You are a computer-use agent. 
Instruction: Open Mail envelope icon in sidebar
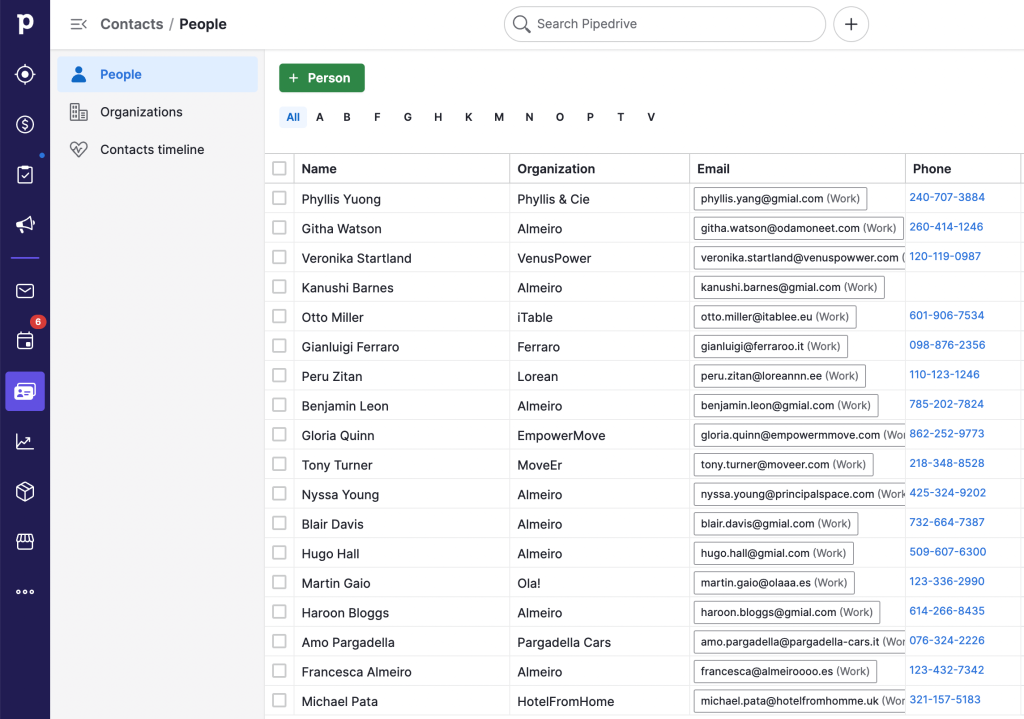point(25,291)
